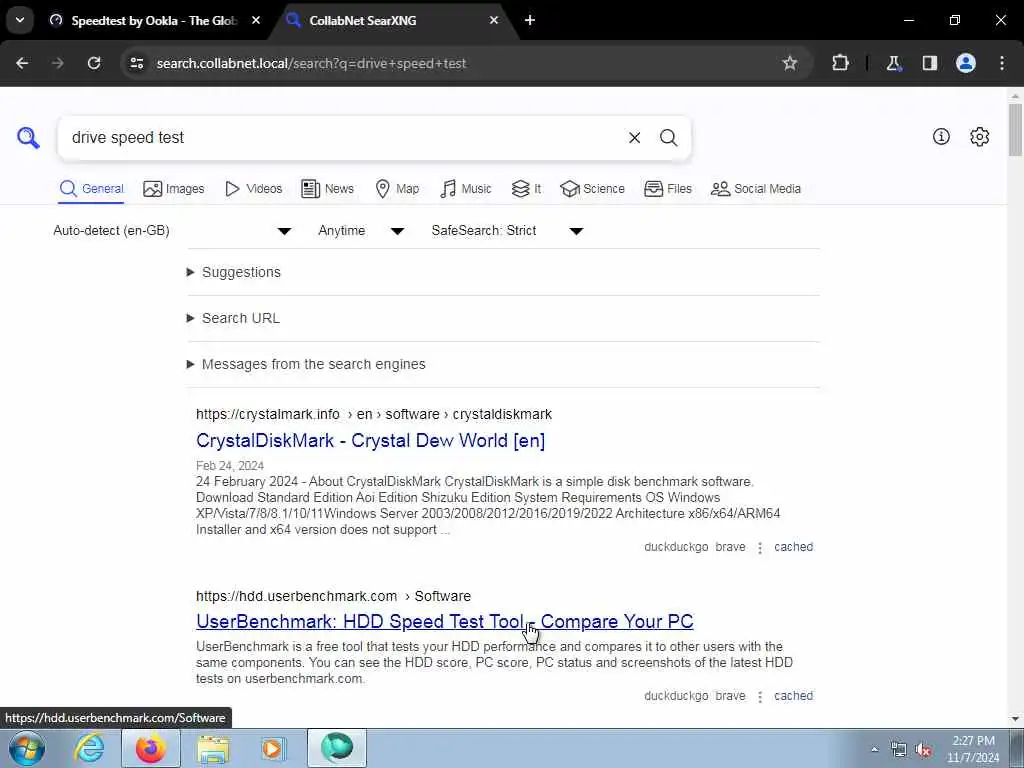
Task: Click the hdd.userbenchmark.com result URL
Action: coord(333,596)
